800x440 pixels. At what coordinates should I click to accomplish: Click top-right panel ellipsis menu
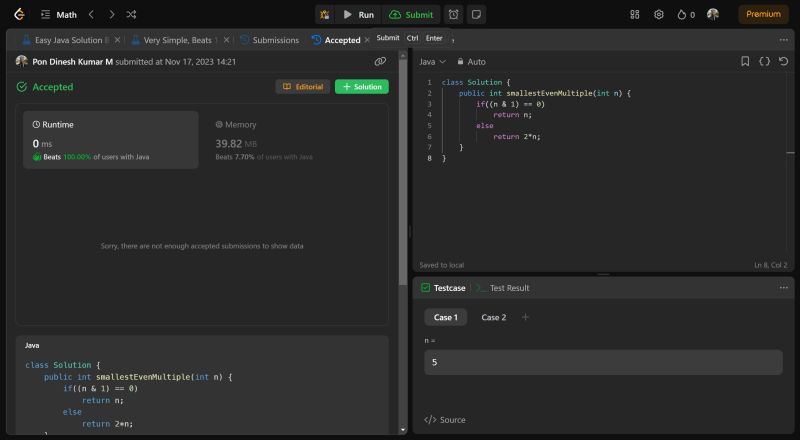point(784,40)
